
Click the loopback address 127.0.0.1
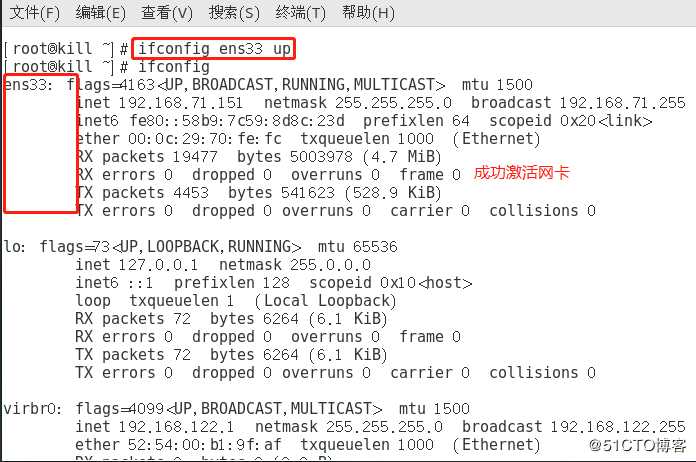(x=158, y=265)
